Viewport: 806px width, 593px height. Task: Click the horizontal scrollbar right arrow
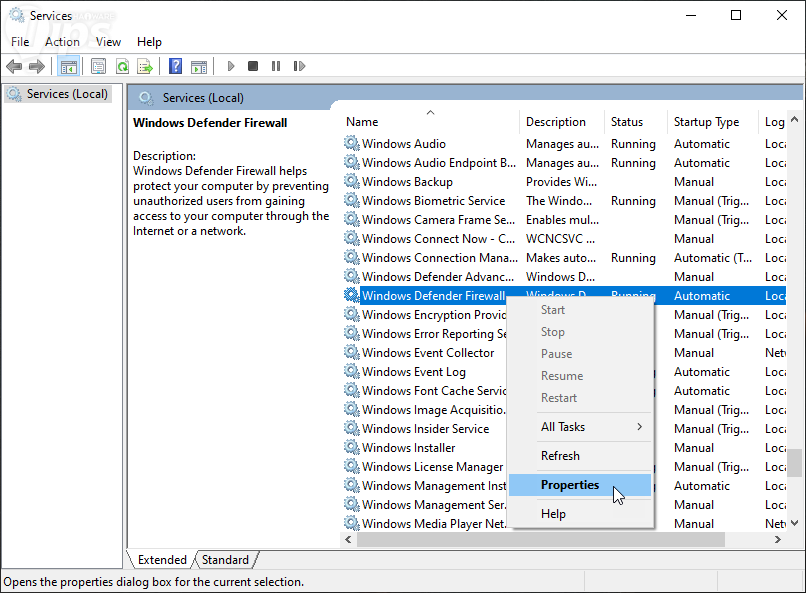coord(778,540)
